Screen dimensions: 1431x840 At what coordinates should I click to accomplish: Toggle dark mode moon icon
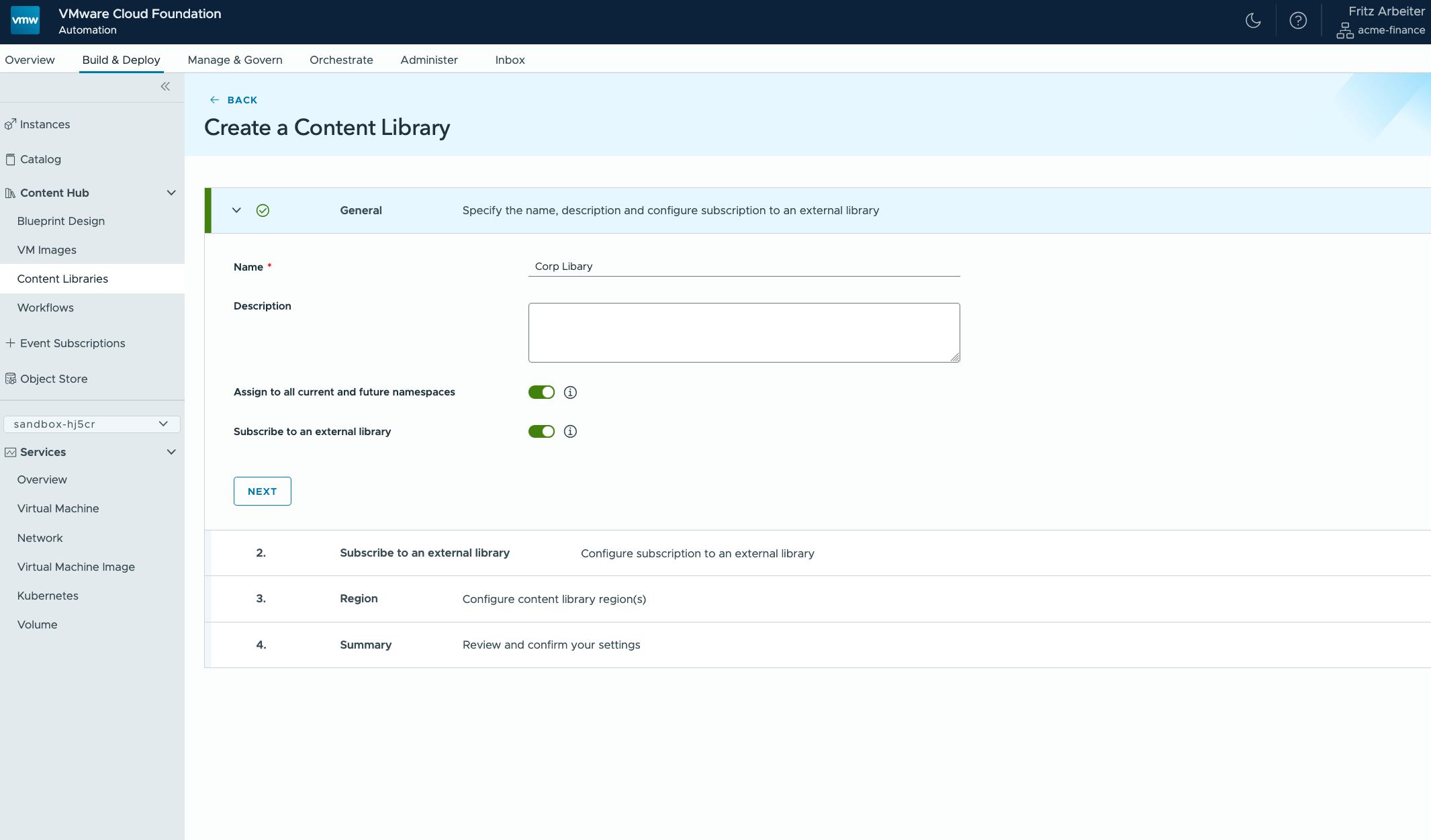1253,21
